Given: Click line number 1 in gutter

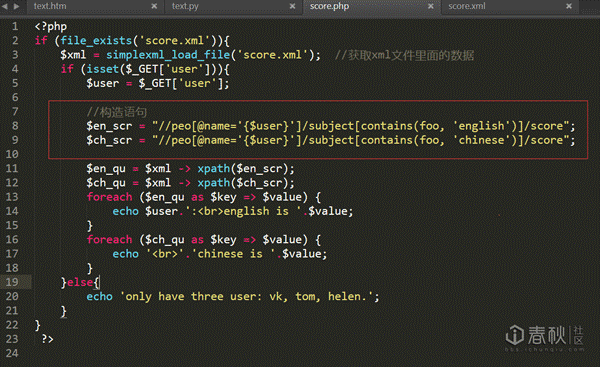Looking at the screenshot, I should 15,26.
